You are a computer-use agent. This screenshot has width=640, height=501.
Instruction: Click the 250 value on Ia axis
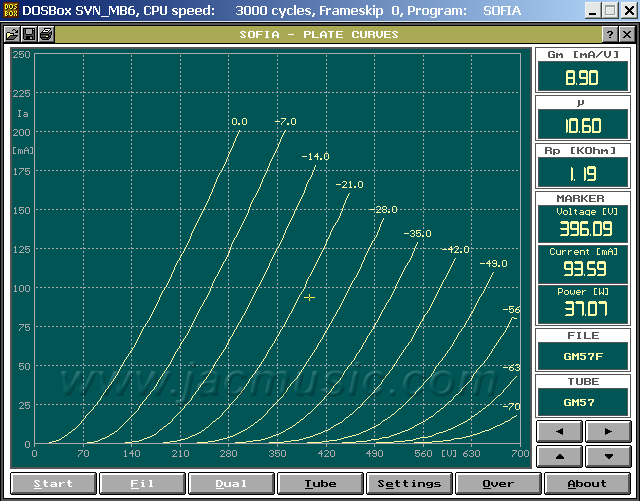click(21, 54)
